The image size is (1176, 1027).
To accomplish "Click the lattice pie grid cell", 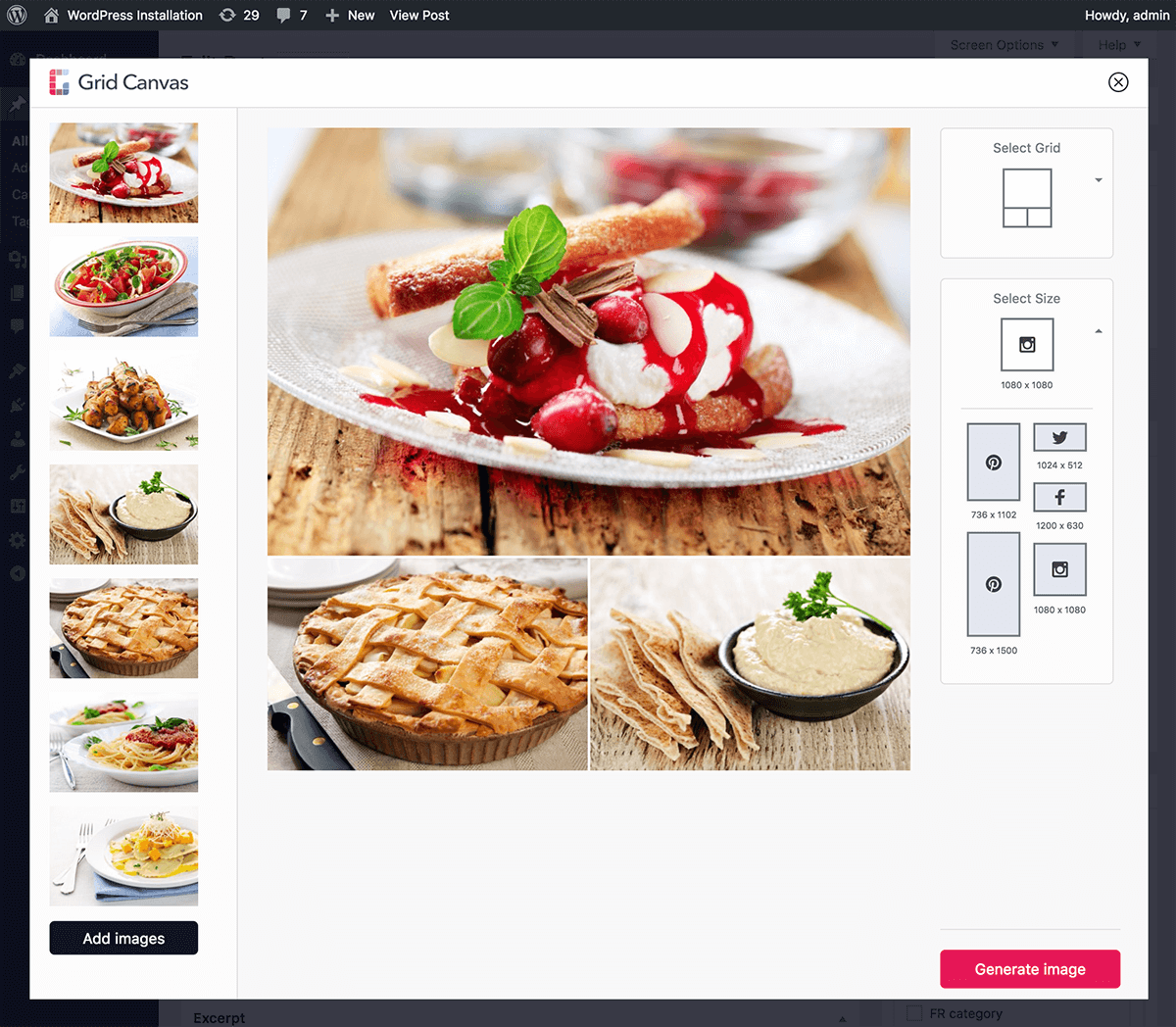I will pos(427,664).
